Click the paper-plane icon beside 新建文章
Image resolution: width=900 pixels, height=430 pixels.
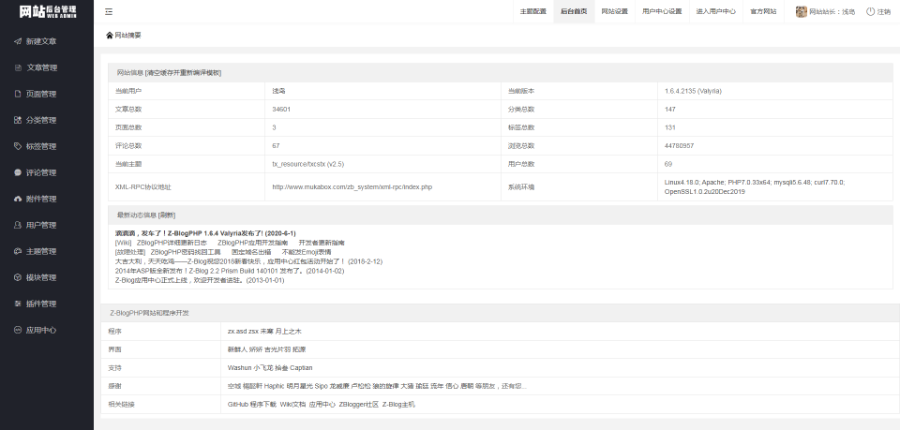[x=17, y=42]
